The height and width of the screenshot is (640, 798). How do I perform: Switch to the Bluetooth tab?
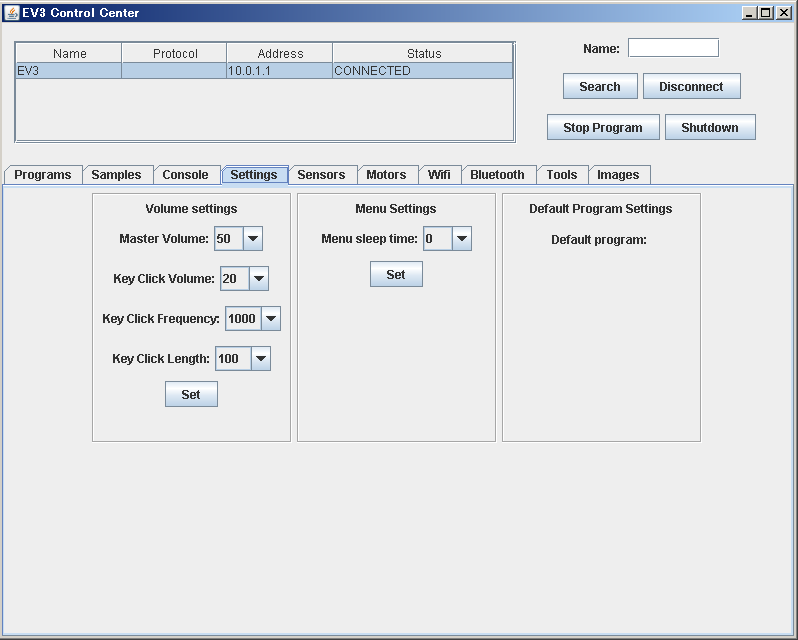coord(497,174)
